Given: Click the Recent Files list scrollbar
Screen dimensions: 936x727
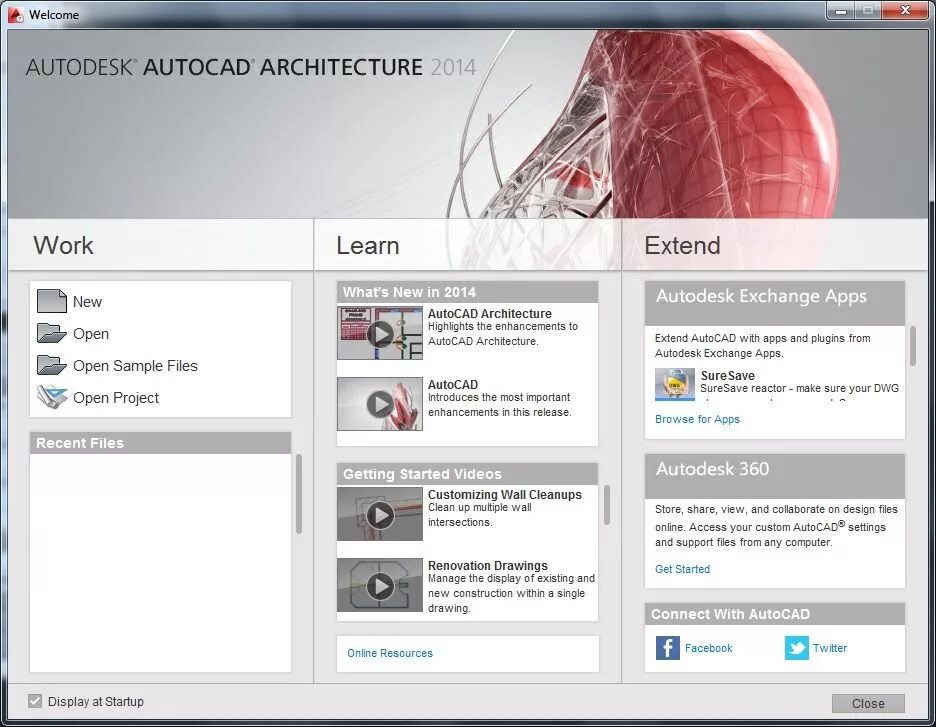Looking at the screenshot, I should coord(298,494).
